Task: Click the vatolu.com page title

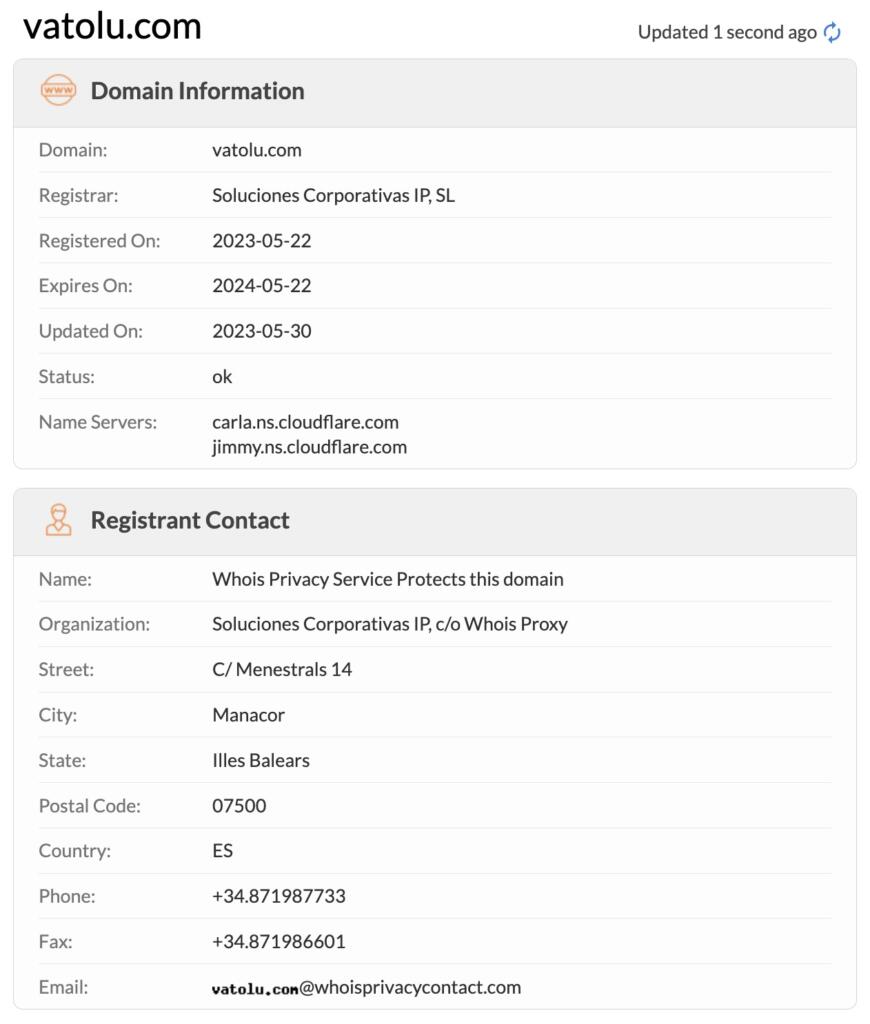Action: click(112, 26)
